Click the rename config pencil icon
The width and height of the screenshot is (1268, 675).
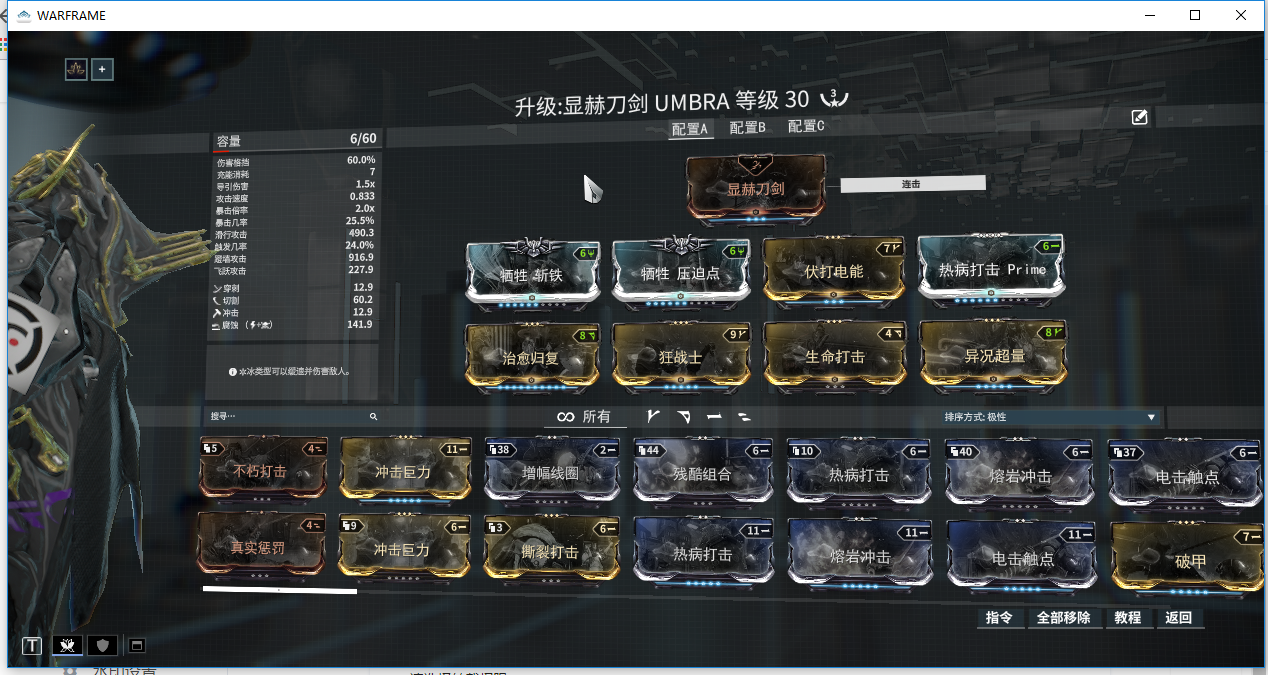coord(1139,117)
